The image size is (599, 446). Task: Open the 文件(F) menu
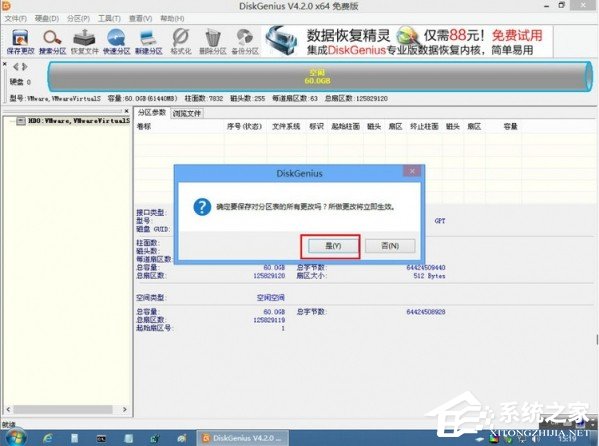tap(16, 18)
